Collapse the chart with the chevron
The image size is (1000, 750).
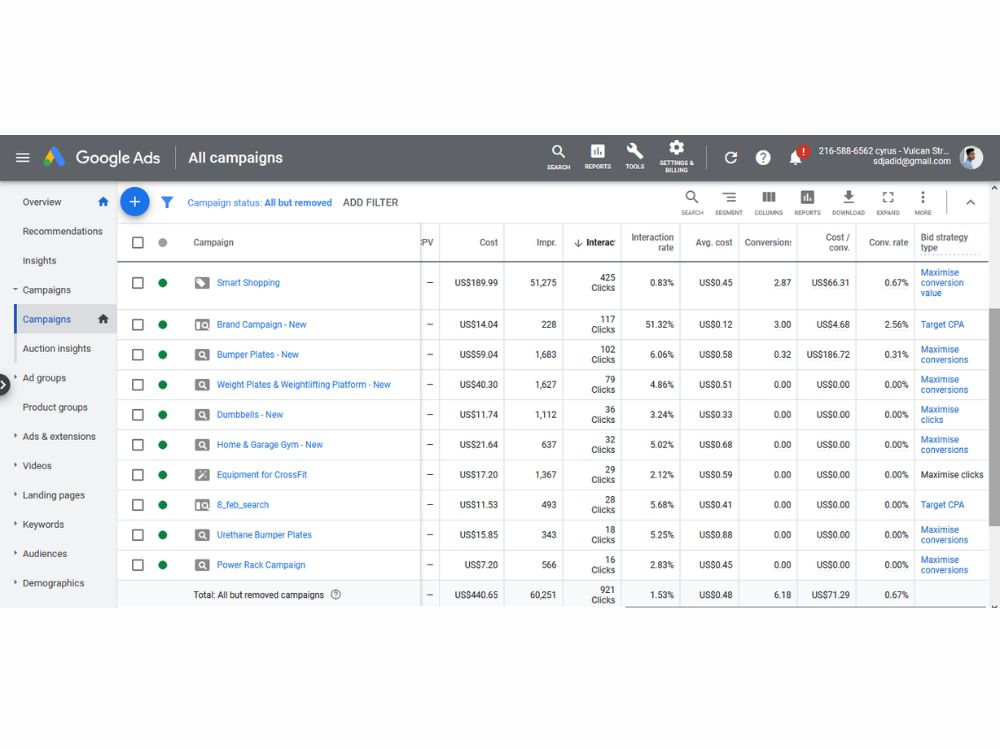click(970, 202)
